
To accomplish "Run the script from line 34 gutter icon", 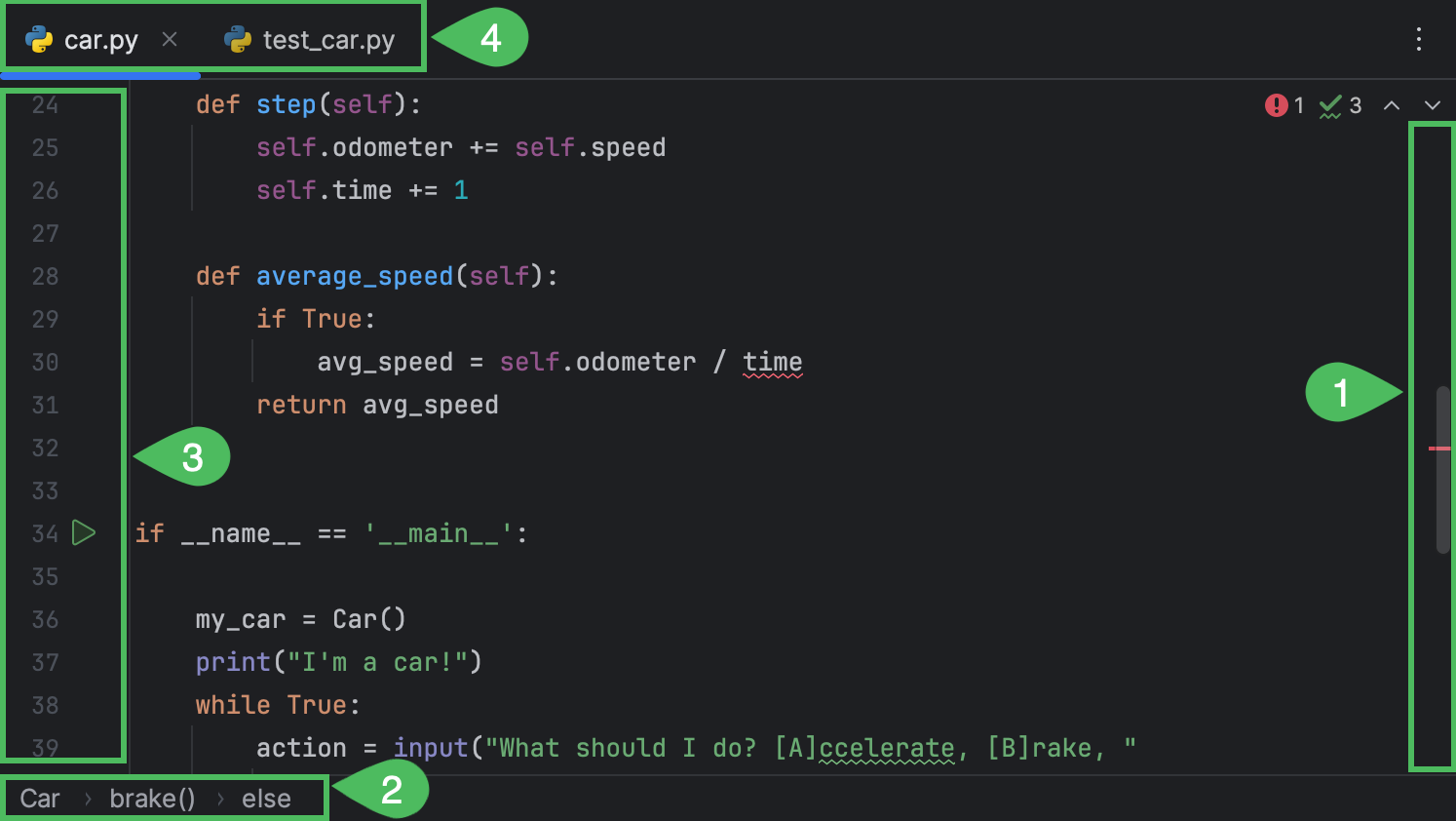I will coord(84,532).
